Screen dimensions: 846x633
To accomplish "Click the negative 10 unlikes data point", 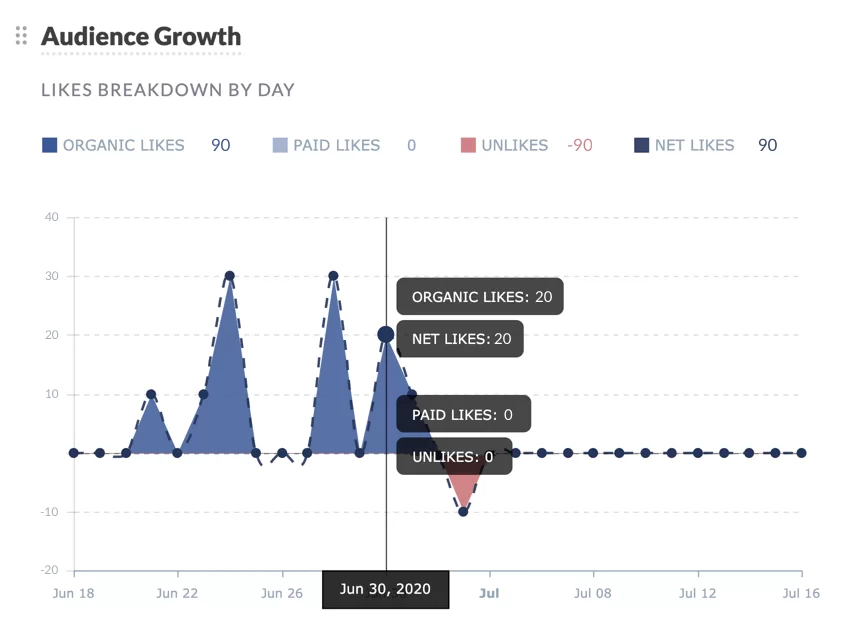I will click(463, 512).
